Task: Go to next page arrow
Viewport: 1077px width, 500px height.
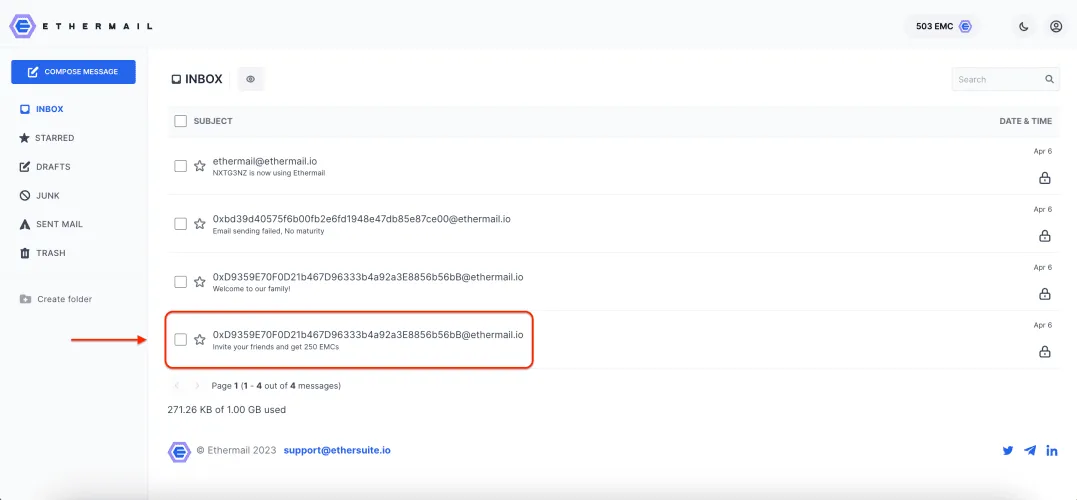Action: 197,386
